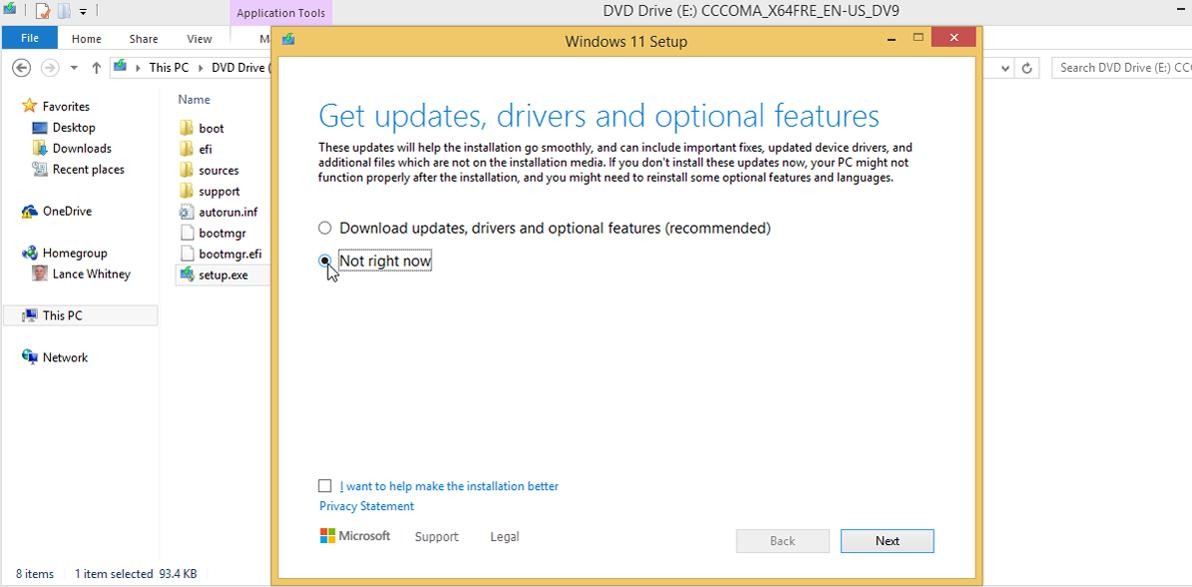Viewport: 1192px width, 587px height.
Task: Click the Network icon in navigation pane
Action: (29, 357)
